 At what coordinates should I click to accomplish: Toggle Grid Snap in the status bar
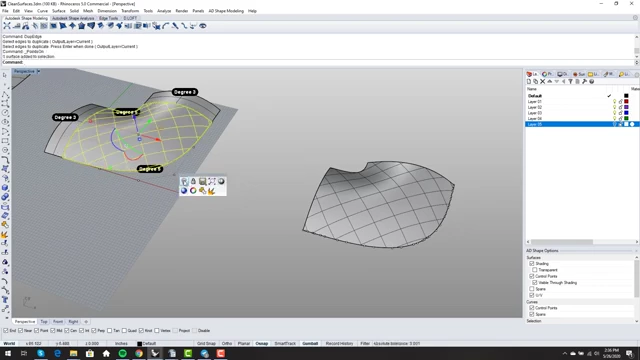coord(206,344)
